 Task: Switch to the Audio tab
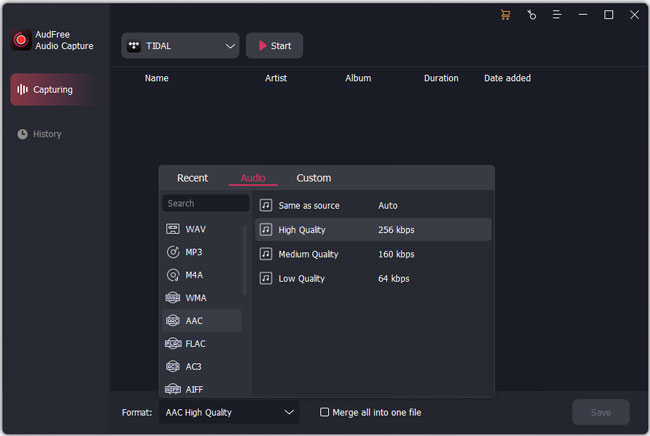tap(253, 178)
